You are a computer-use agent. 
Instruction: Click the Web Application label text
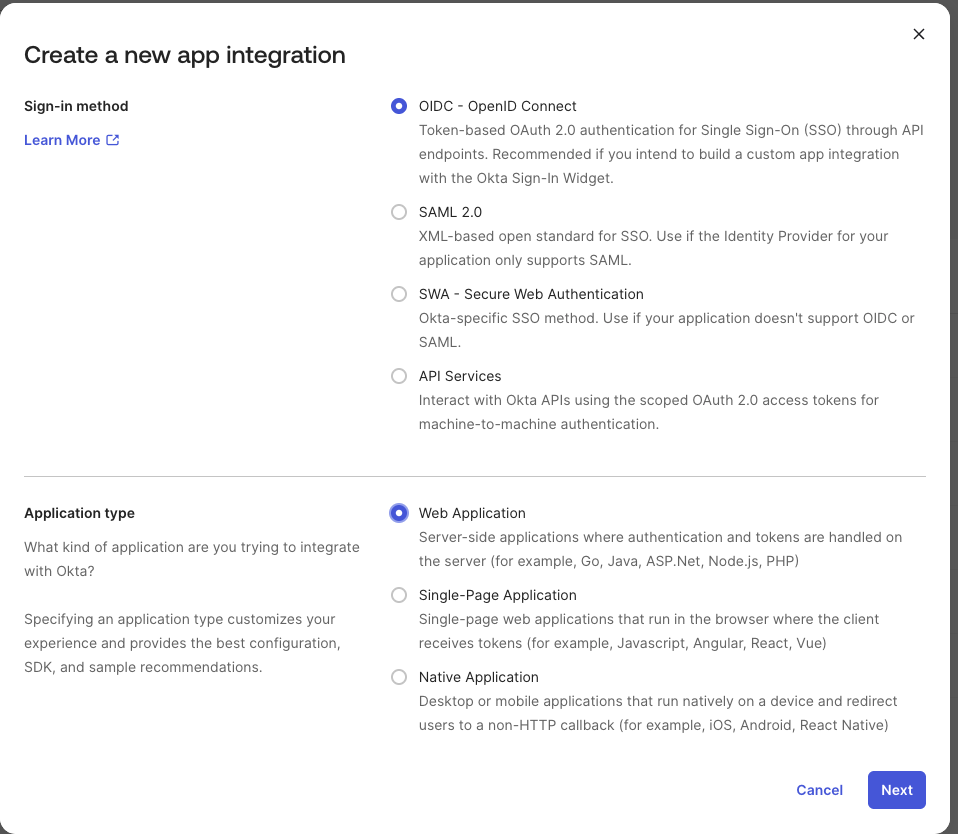click(x=472, y=513)
